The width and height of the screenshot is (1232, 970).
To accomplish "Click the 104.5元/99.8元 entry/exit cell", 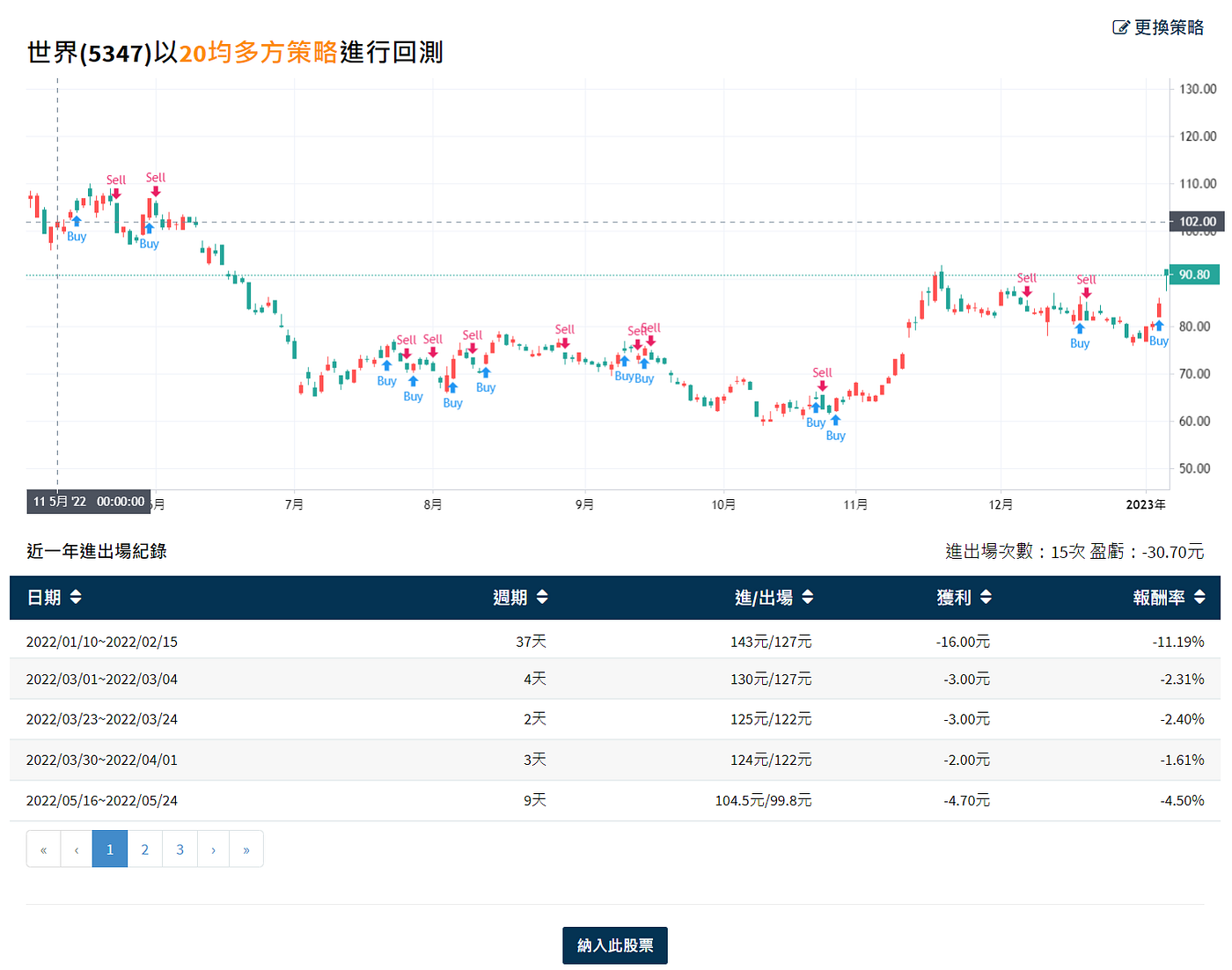I will tap(763, 800).
